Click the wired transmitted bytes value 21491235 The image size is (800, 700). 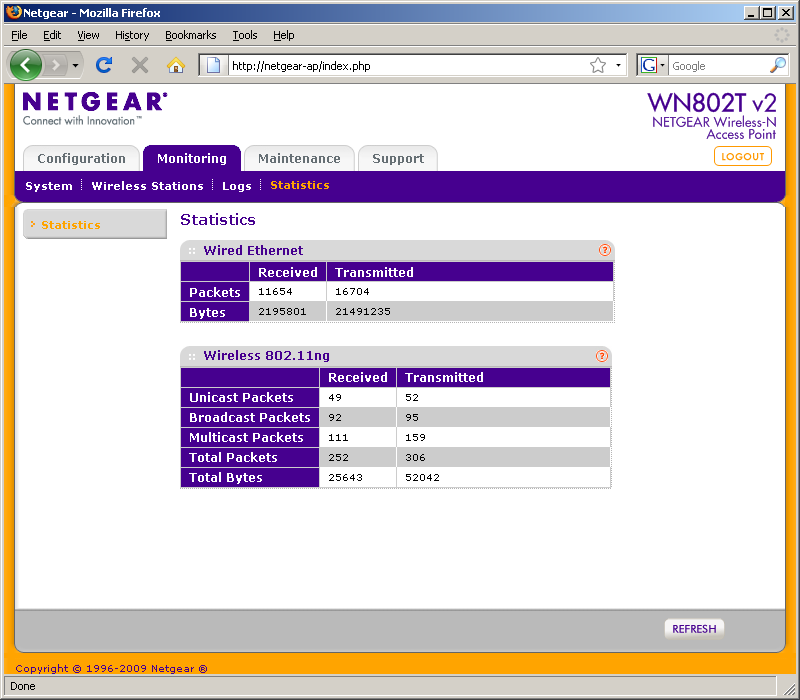[363, 311]
